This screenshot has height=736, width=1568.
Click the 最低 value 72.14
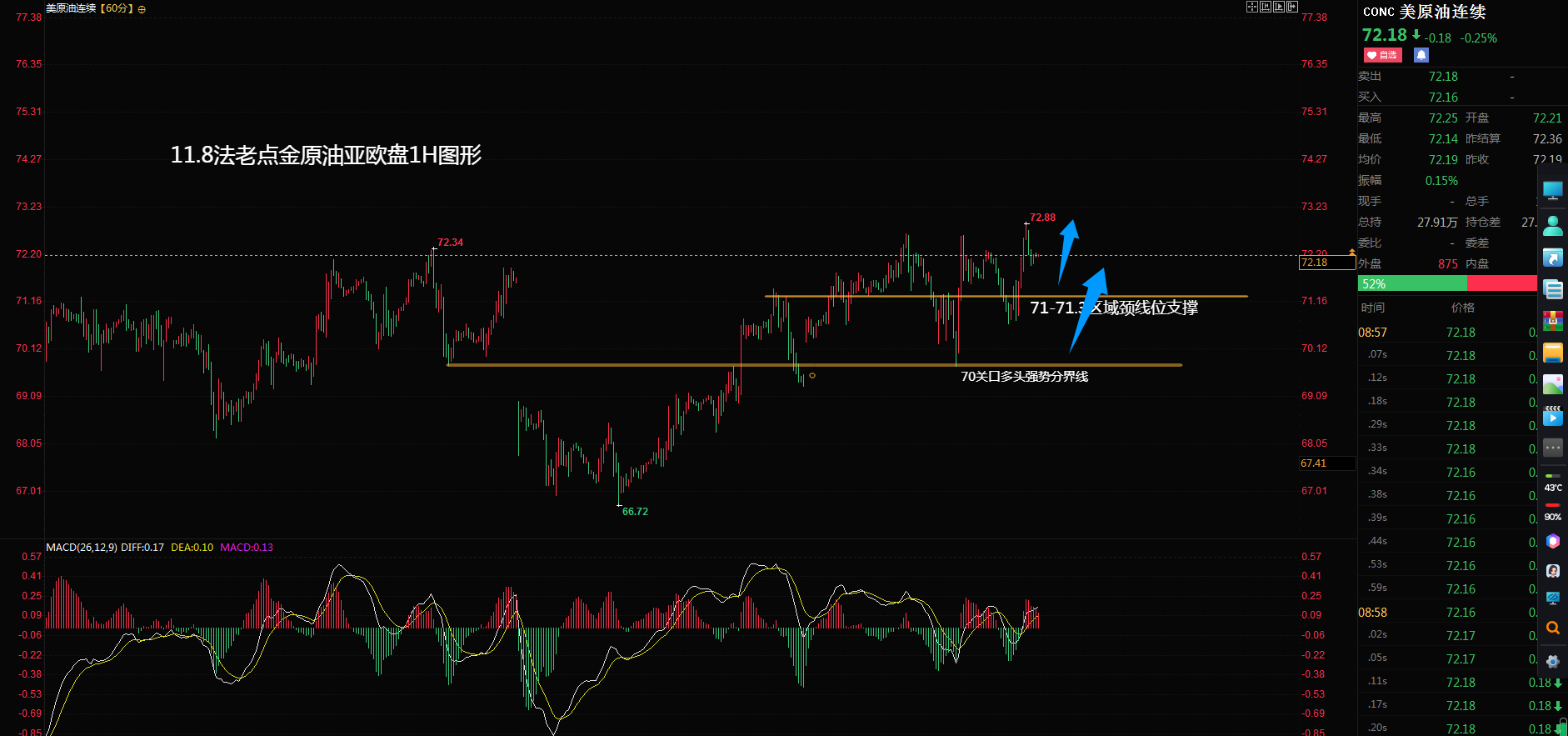coord(1443,139)
